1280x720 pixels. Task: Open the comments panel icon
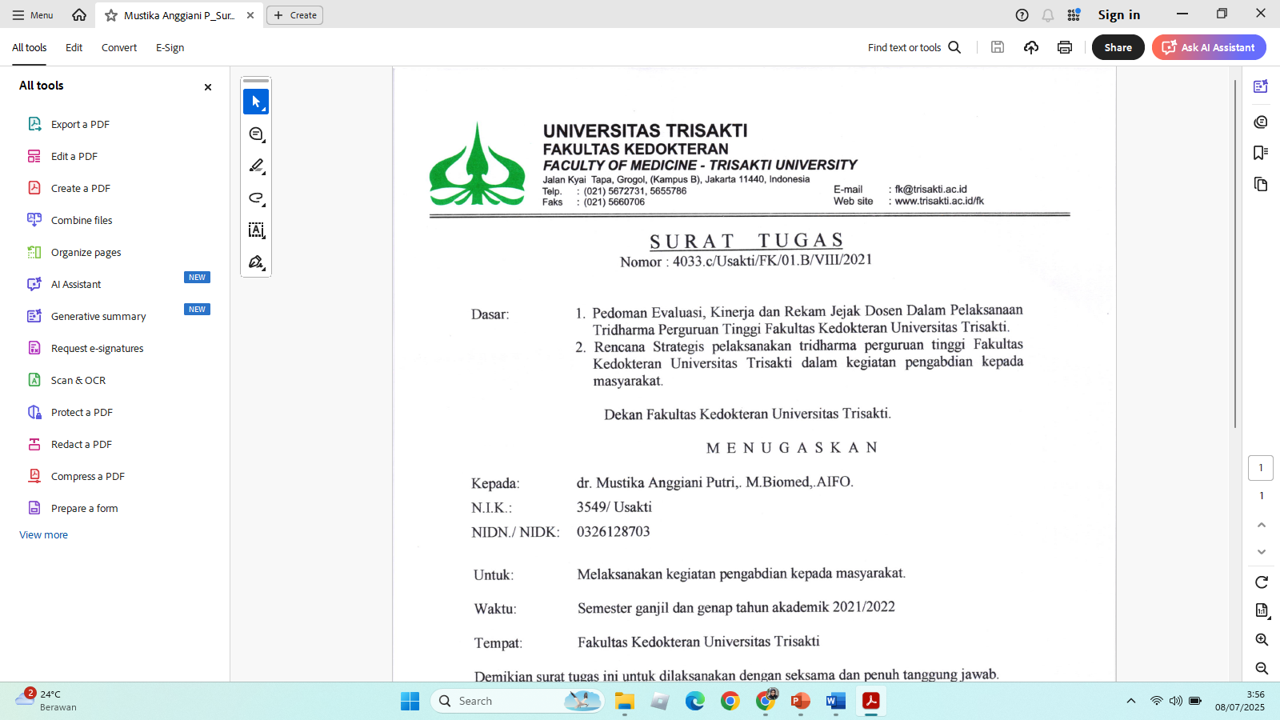1261,121
